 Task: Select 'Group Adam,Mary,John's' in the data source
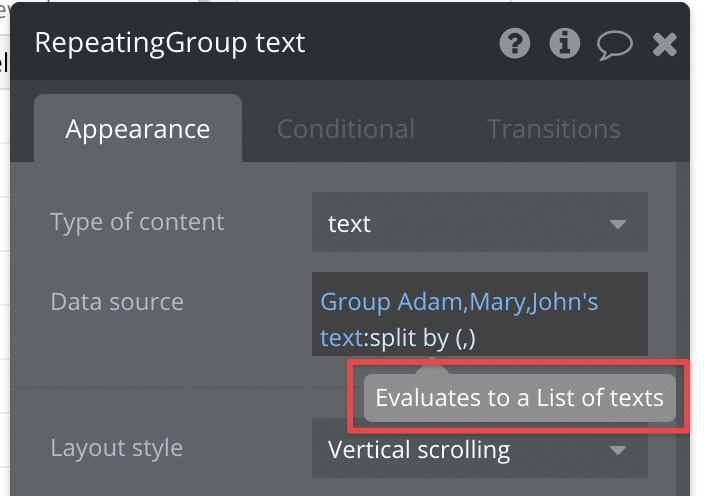click(x=459, y=302)
